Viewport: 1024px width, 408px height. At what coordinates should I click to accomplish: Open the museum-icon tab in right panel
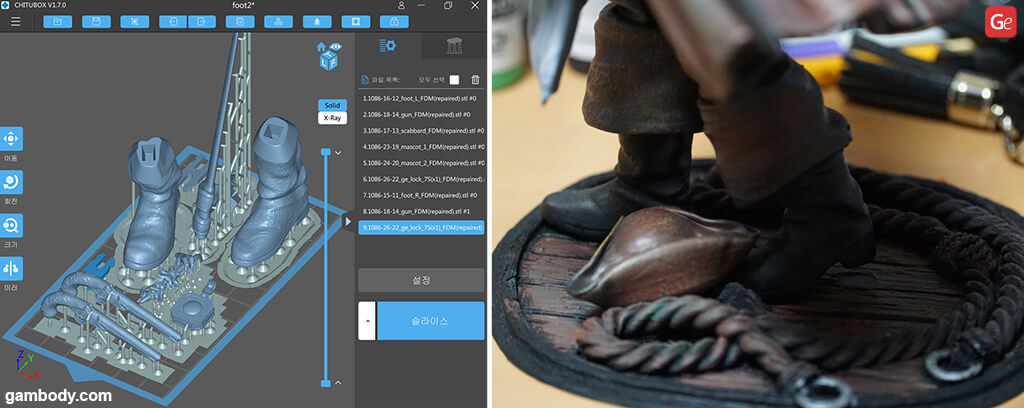click(x=452, y=46)
